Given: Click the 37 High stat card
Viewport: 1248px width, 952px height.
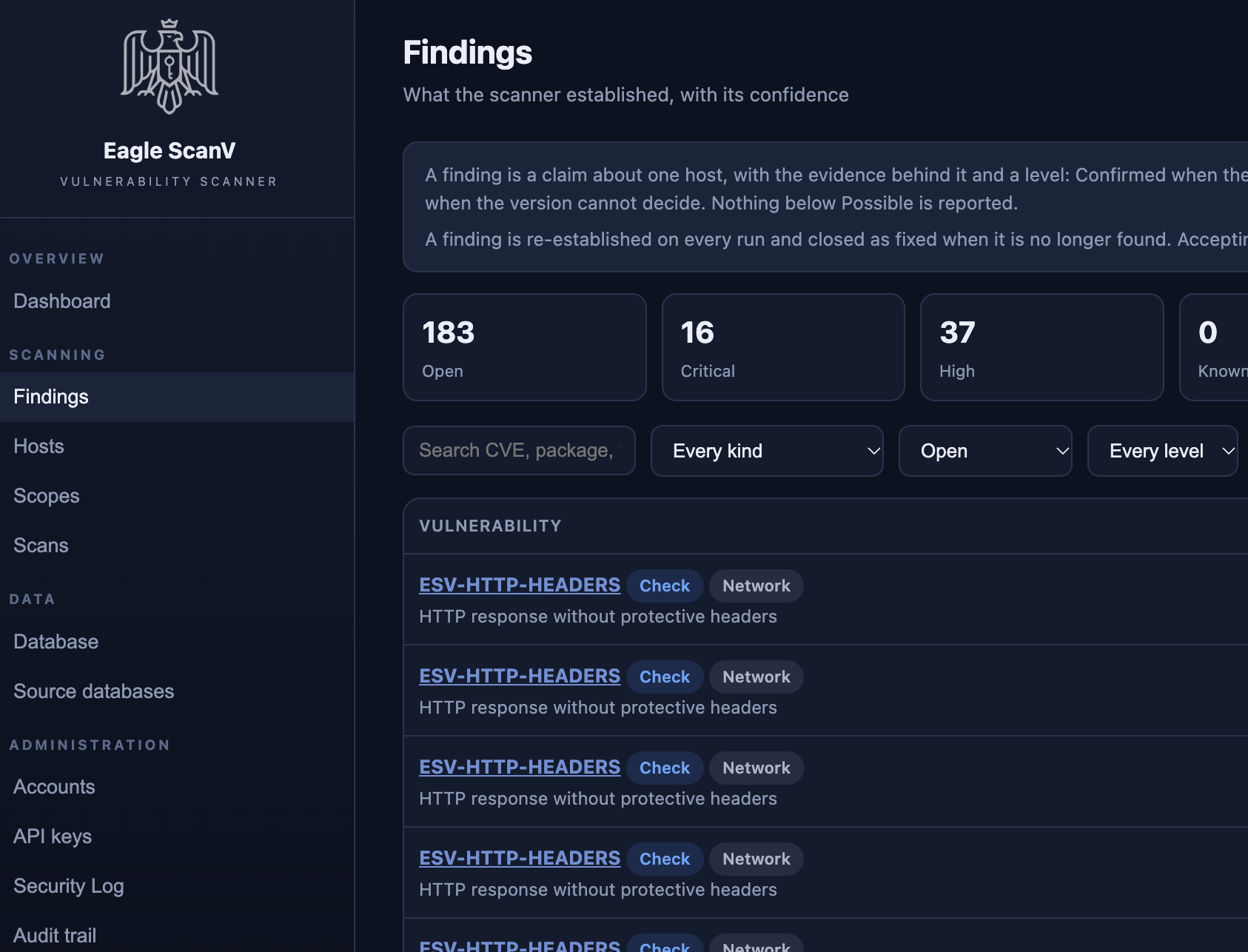Looking at the screenshot, I should click(x=1042, y=347).
